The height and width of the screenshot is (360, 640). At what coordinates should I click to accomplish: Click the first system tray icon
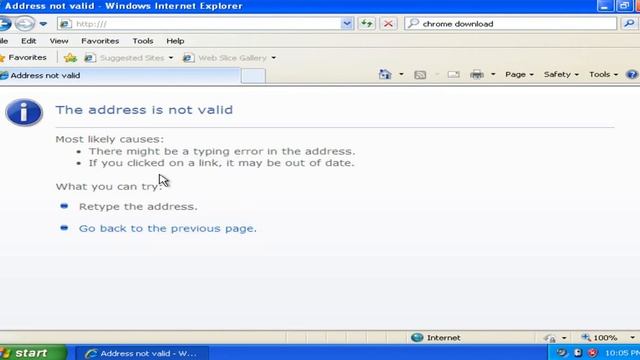[x=562, y=353]
